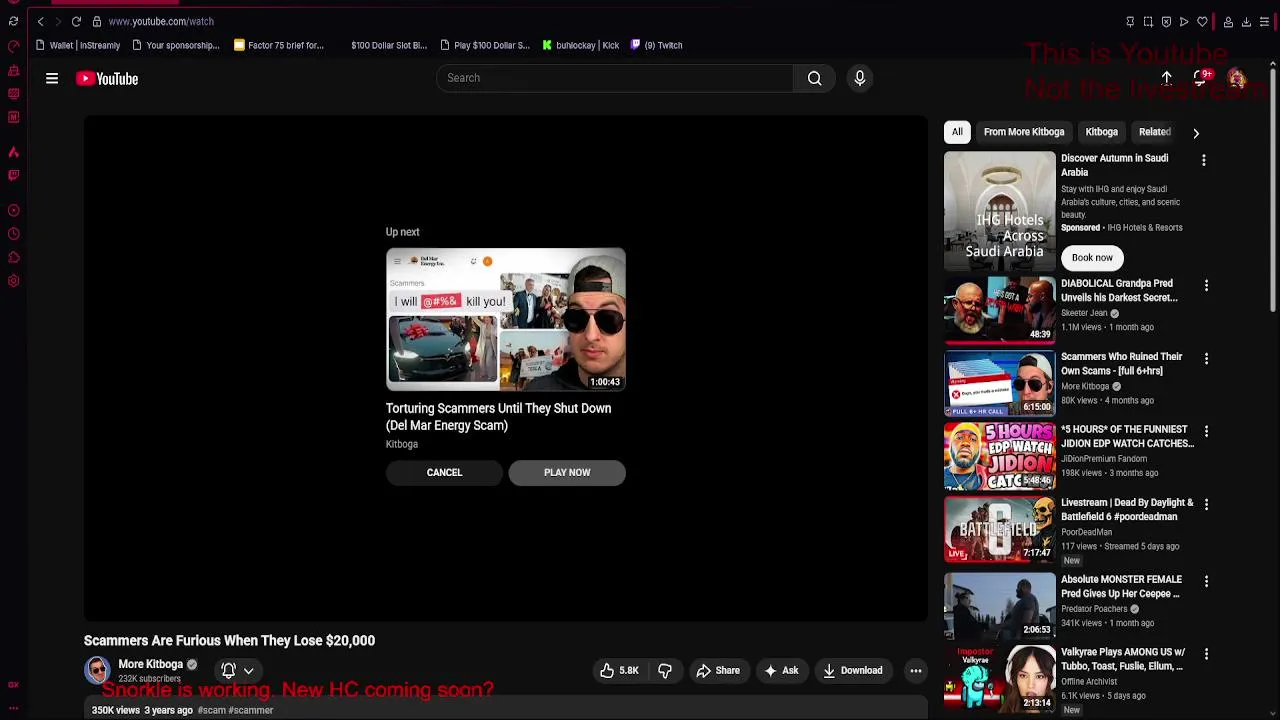Click the forward navigation arrow
1280x720 pixels.
click(58, 21)
